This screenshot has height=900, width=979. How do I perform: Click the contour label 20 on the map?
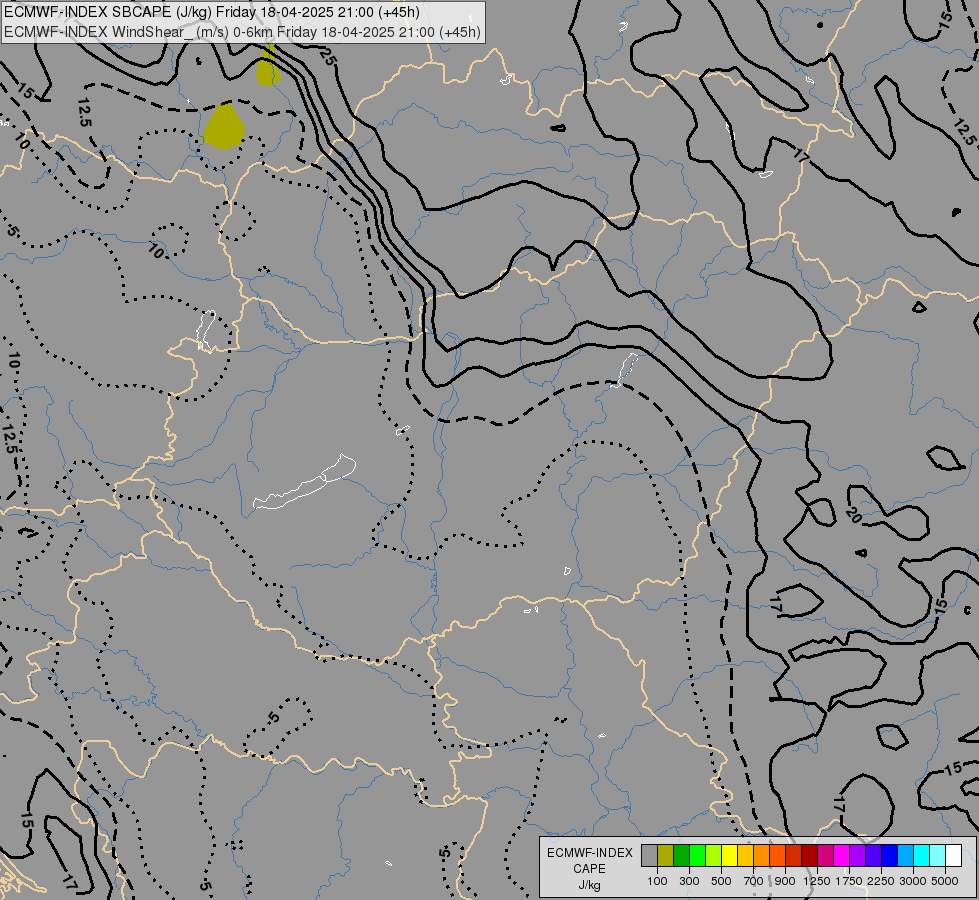click(855, 515)
